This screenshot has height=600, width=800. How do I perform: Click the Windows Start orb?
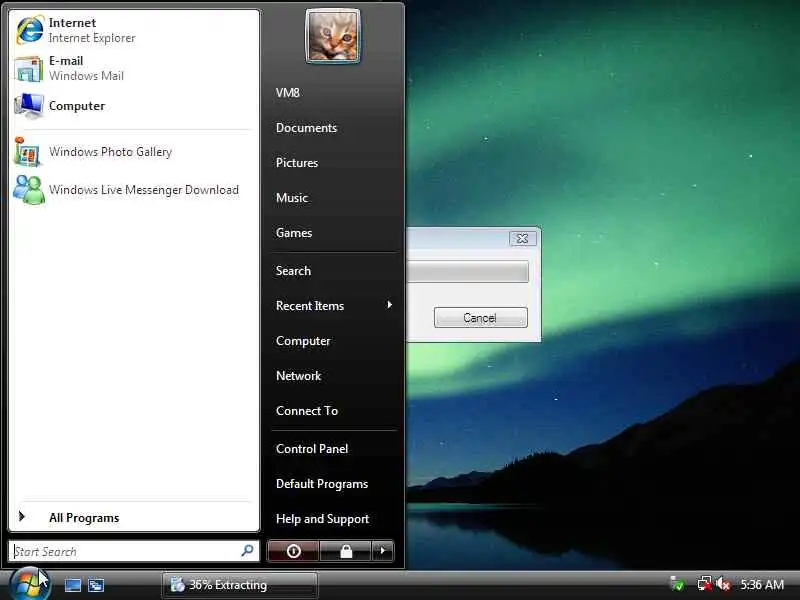pyautogui.click(x=29, y=584)
